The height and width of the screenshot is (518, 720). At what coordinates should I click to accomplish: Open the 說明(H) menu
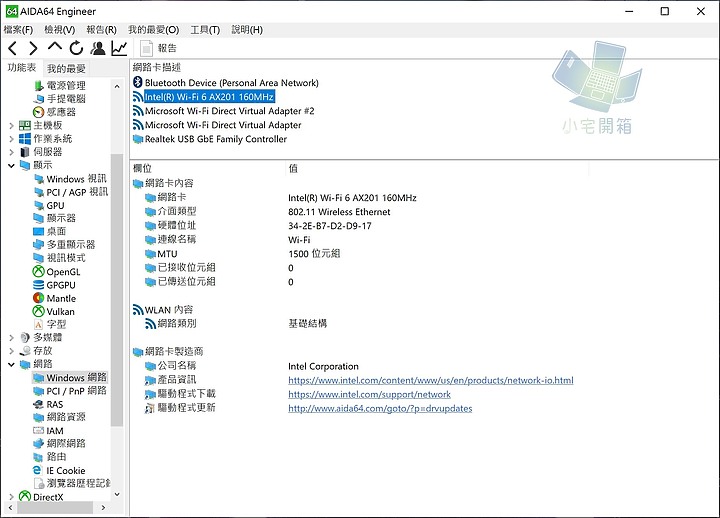[247, 30]
